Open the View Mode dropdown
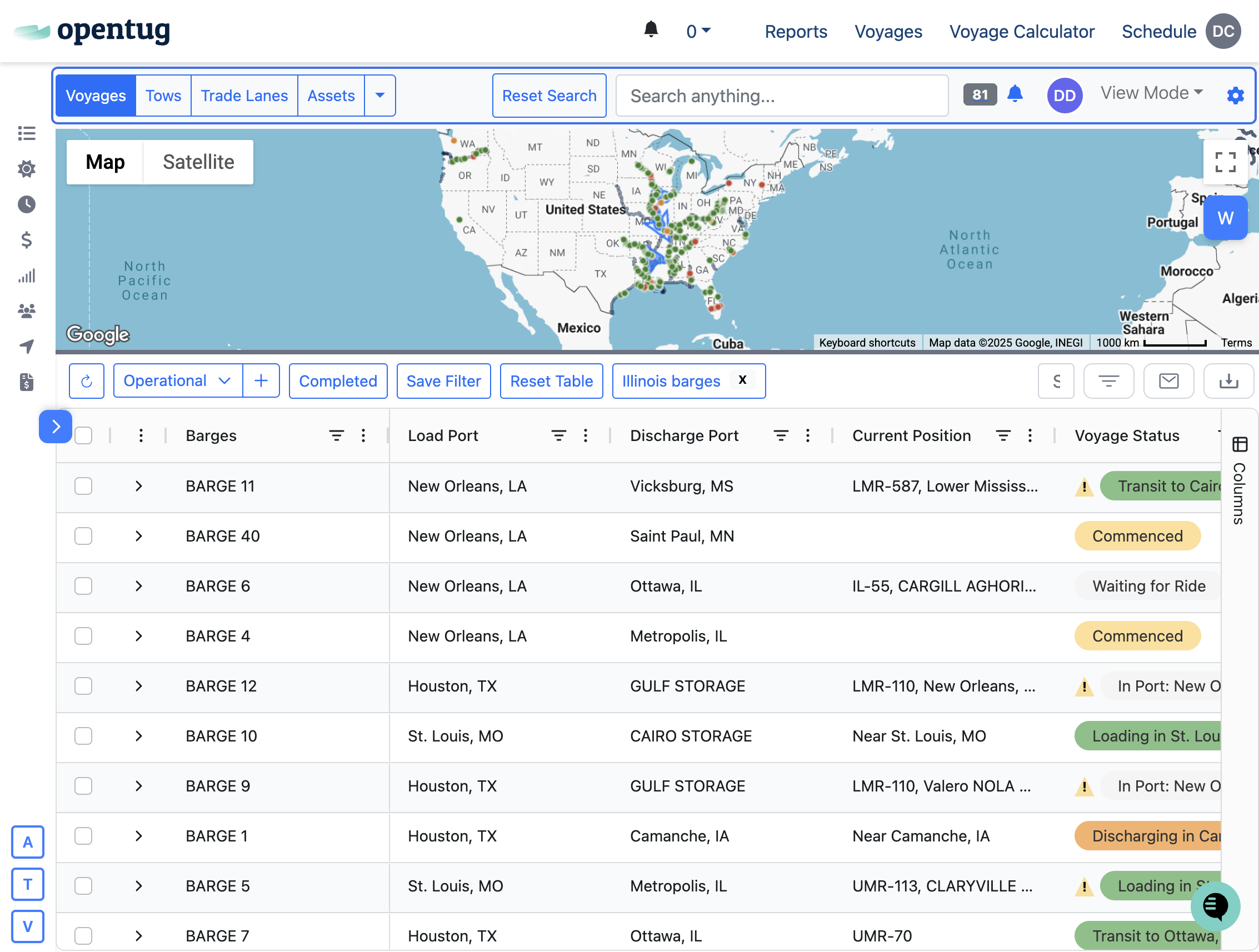This screenshot has height=952, width=1259. coord(1151,93)
